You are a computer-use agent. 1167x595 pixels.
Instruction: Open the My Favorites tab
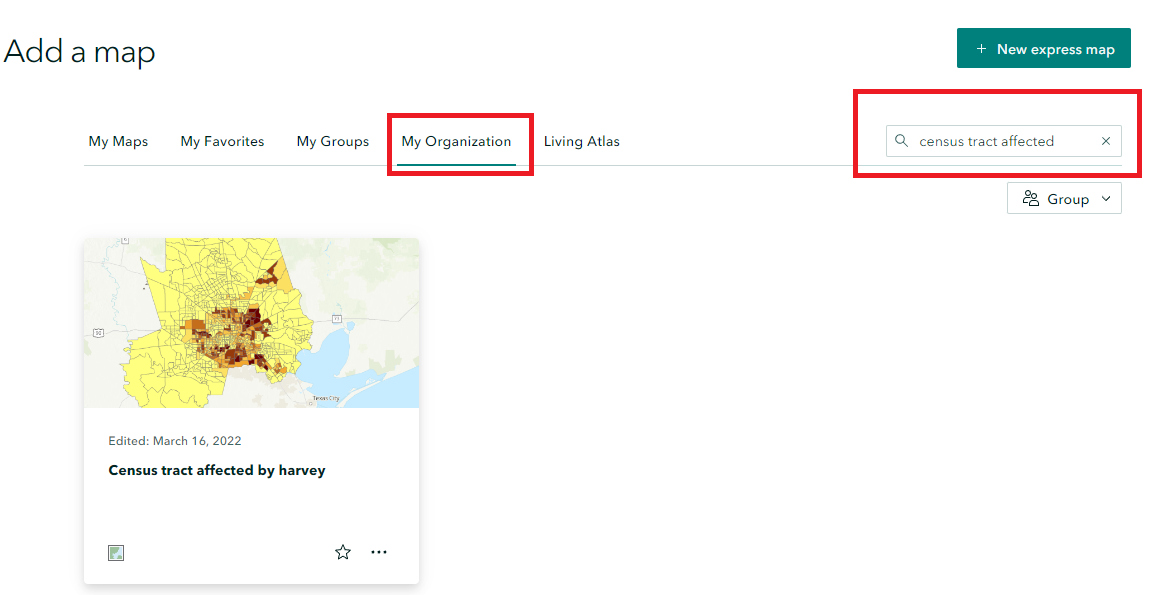[x=222, y=141]
